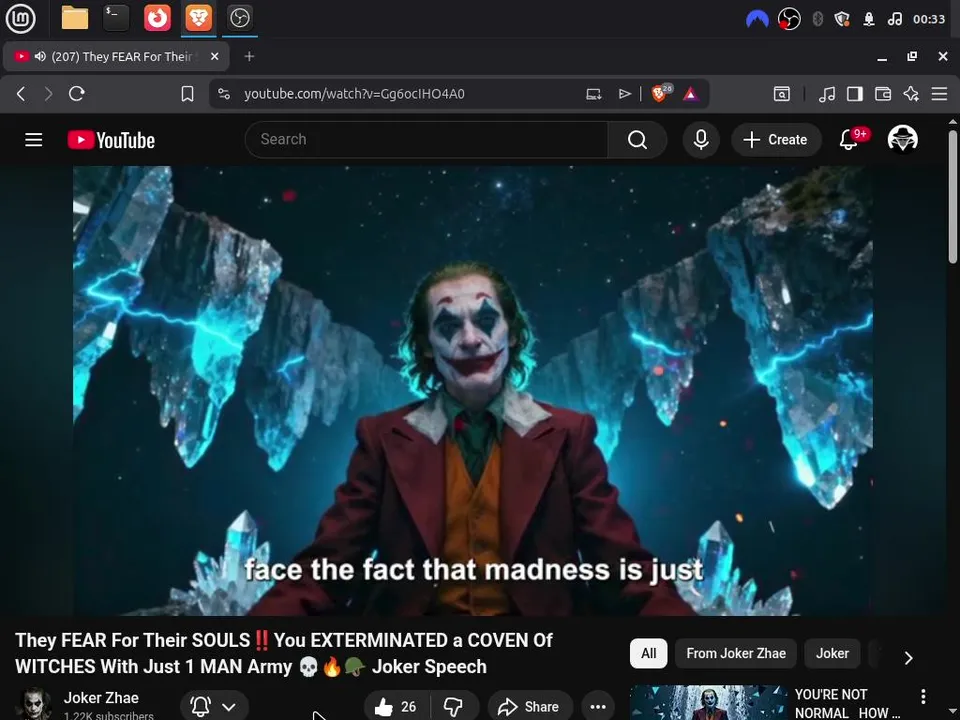Switch to the Brave browser panel icon

(x=198, y=18)
